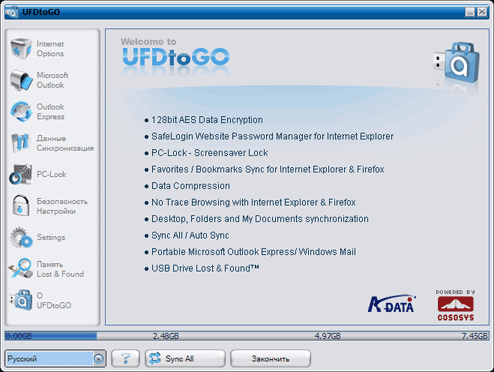Click the A-DATA logo
Image resolution: width=494 pixels, height=372 pixels.
tap(392, 304)
